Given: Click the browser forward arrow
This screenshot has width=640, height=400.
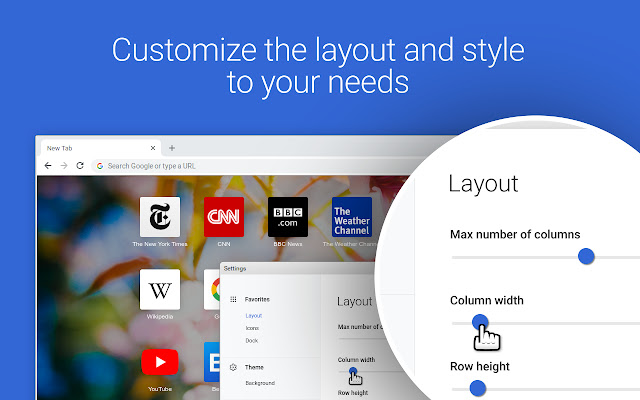Looking at the screenshot, I should (x=64, y=166).
